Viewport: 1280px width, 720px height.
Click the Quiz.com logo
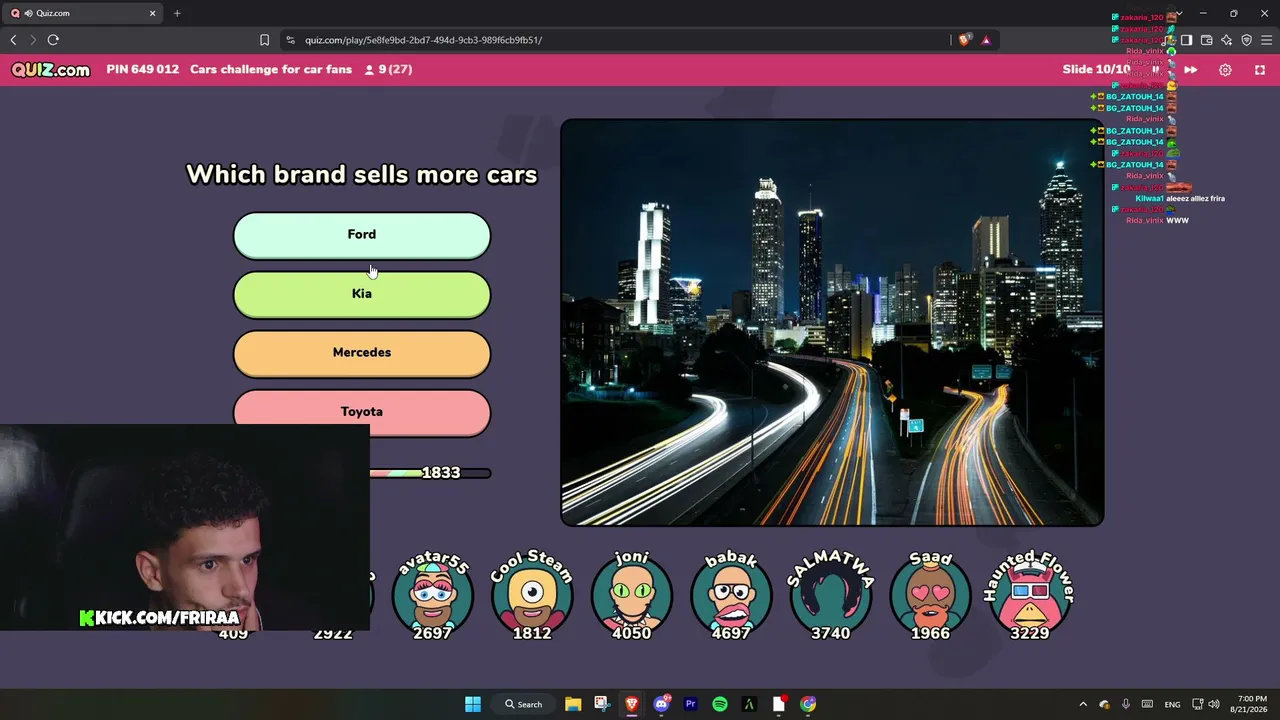[x=51, y=70]
